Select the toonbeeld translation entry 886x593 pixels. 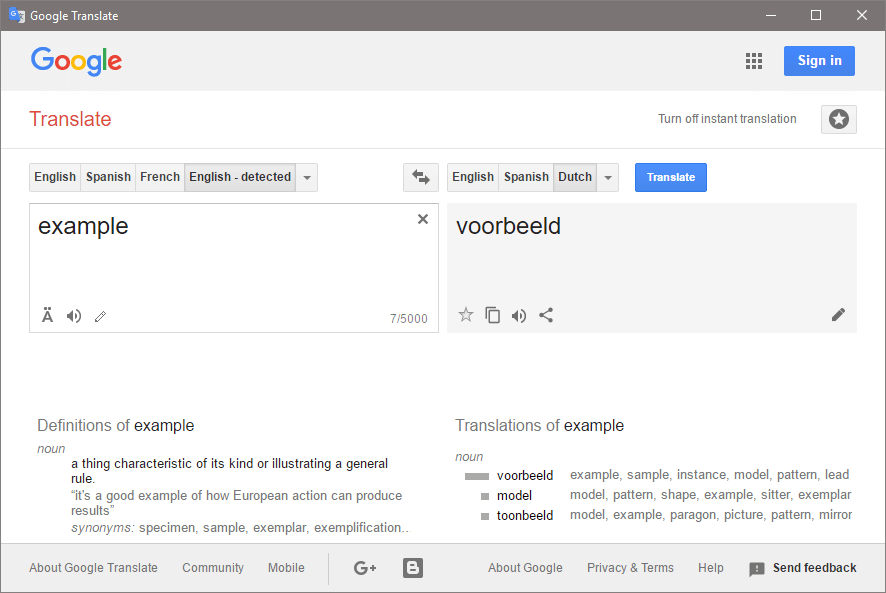(x=525, y=516)
